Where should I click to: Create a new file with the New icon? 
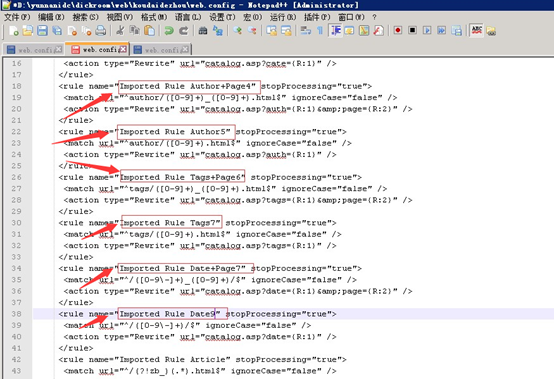(x=14, y=31)
